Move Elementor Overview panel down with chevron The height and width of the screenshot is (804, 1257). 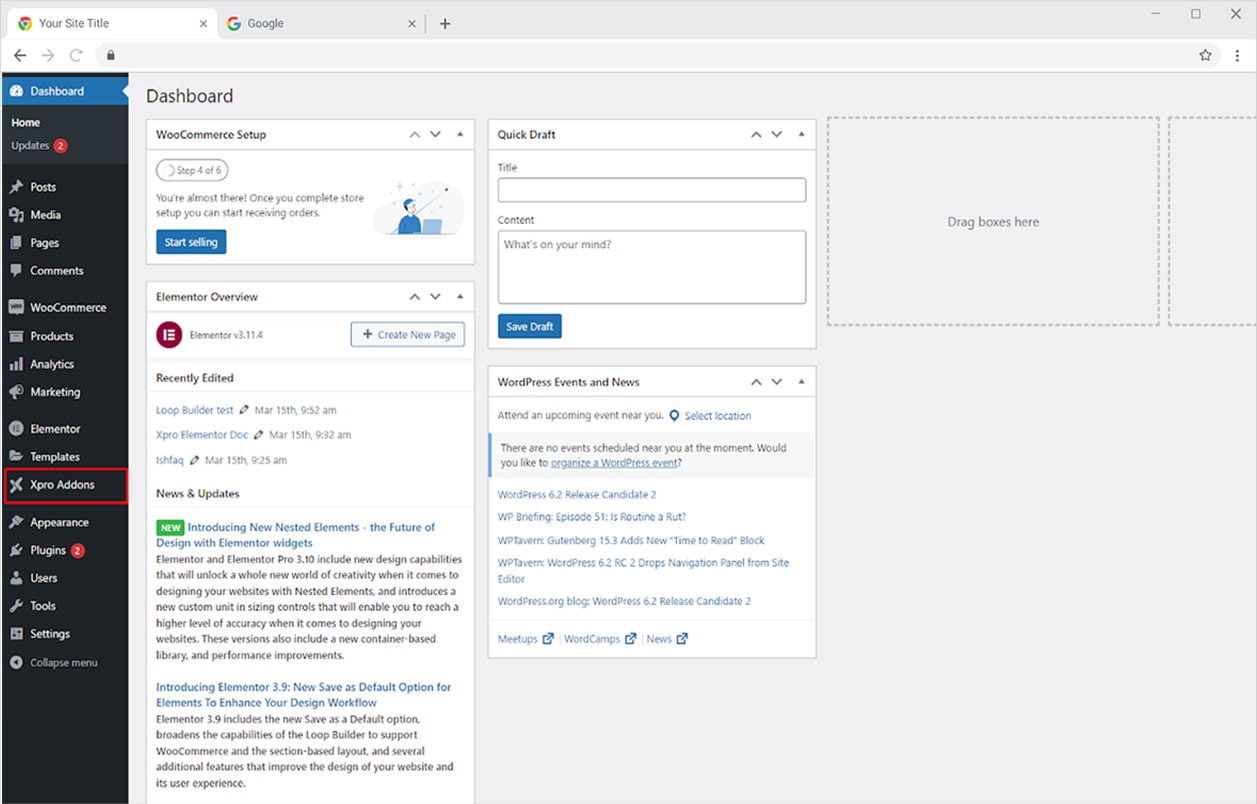(435, 297)
